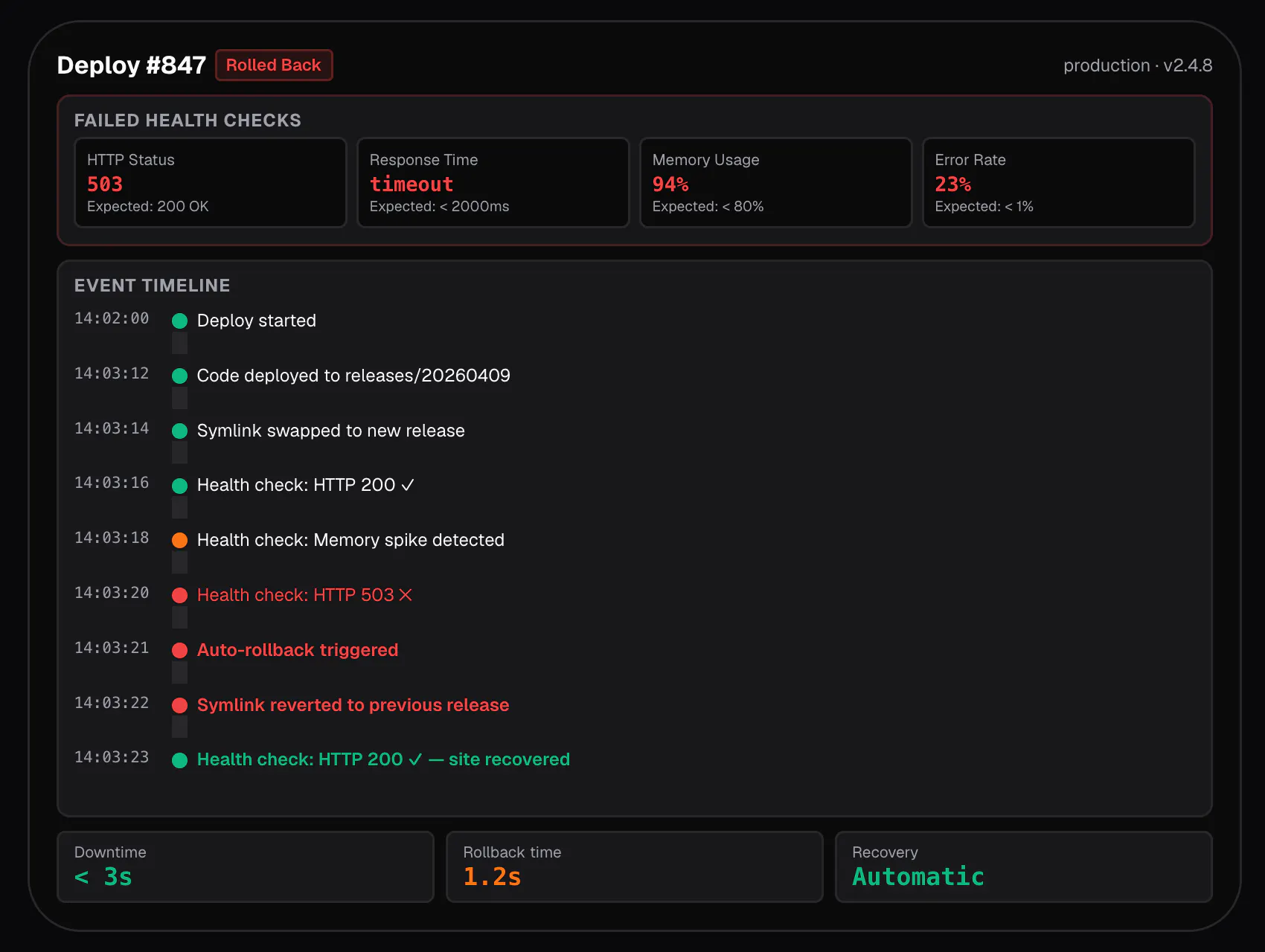1265x952 pixels.
Task: Click the 14:03:18 timestamp
Action: click(112, 538)
